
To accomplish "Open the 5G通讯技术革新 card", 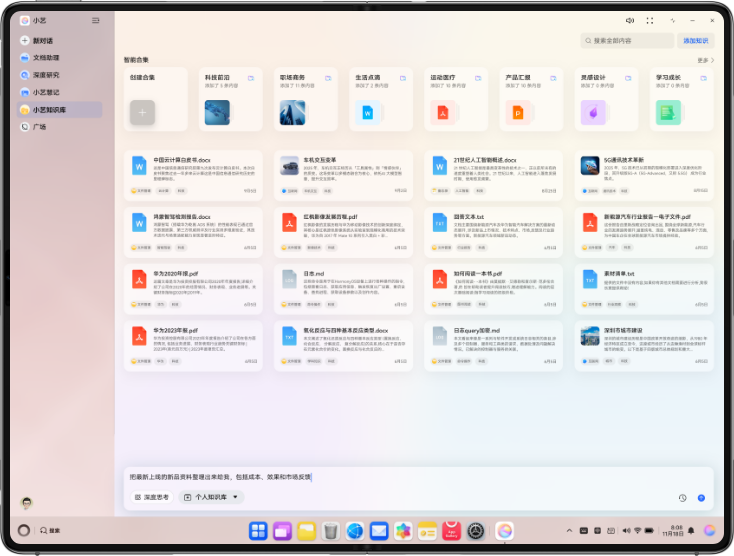I will point(644,176).
